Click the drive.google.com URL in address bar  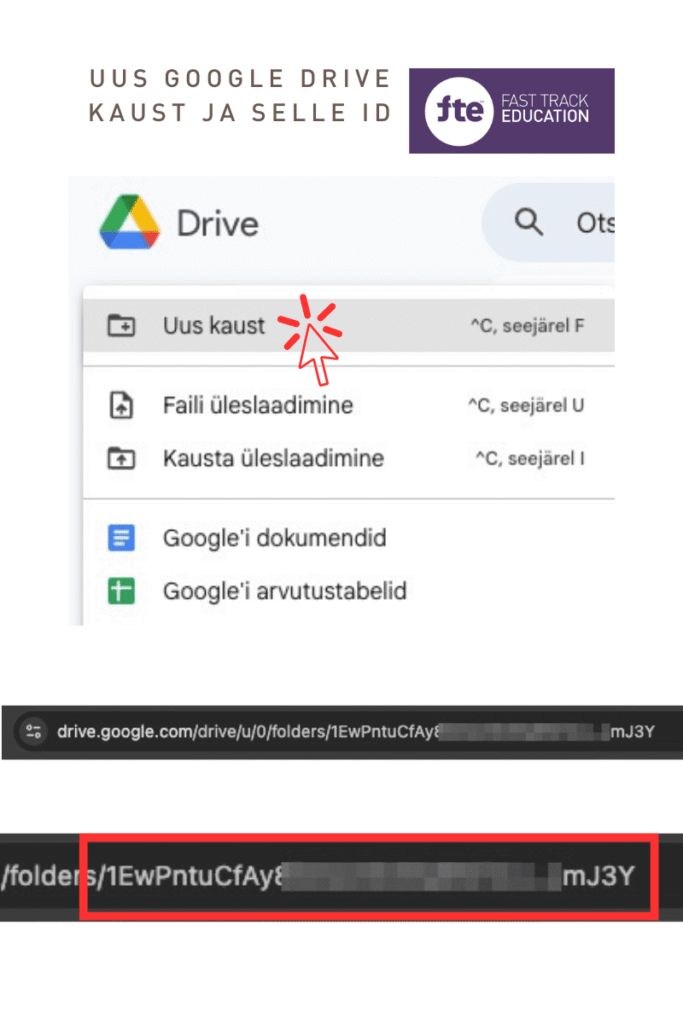click(355, 731)
